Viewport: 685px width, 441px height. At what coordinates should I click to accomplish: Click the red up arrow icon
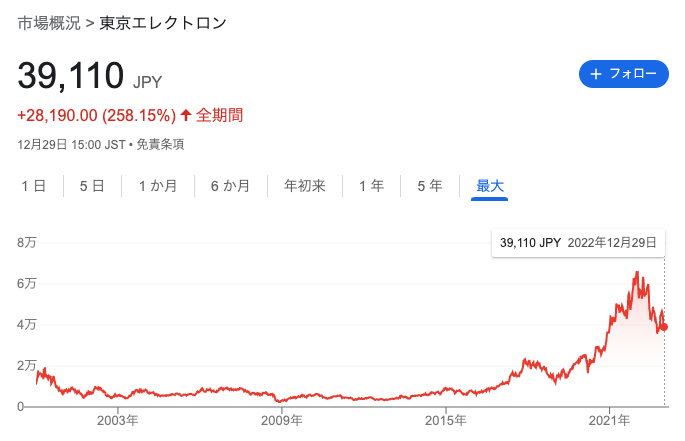pos(185,115)
